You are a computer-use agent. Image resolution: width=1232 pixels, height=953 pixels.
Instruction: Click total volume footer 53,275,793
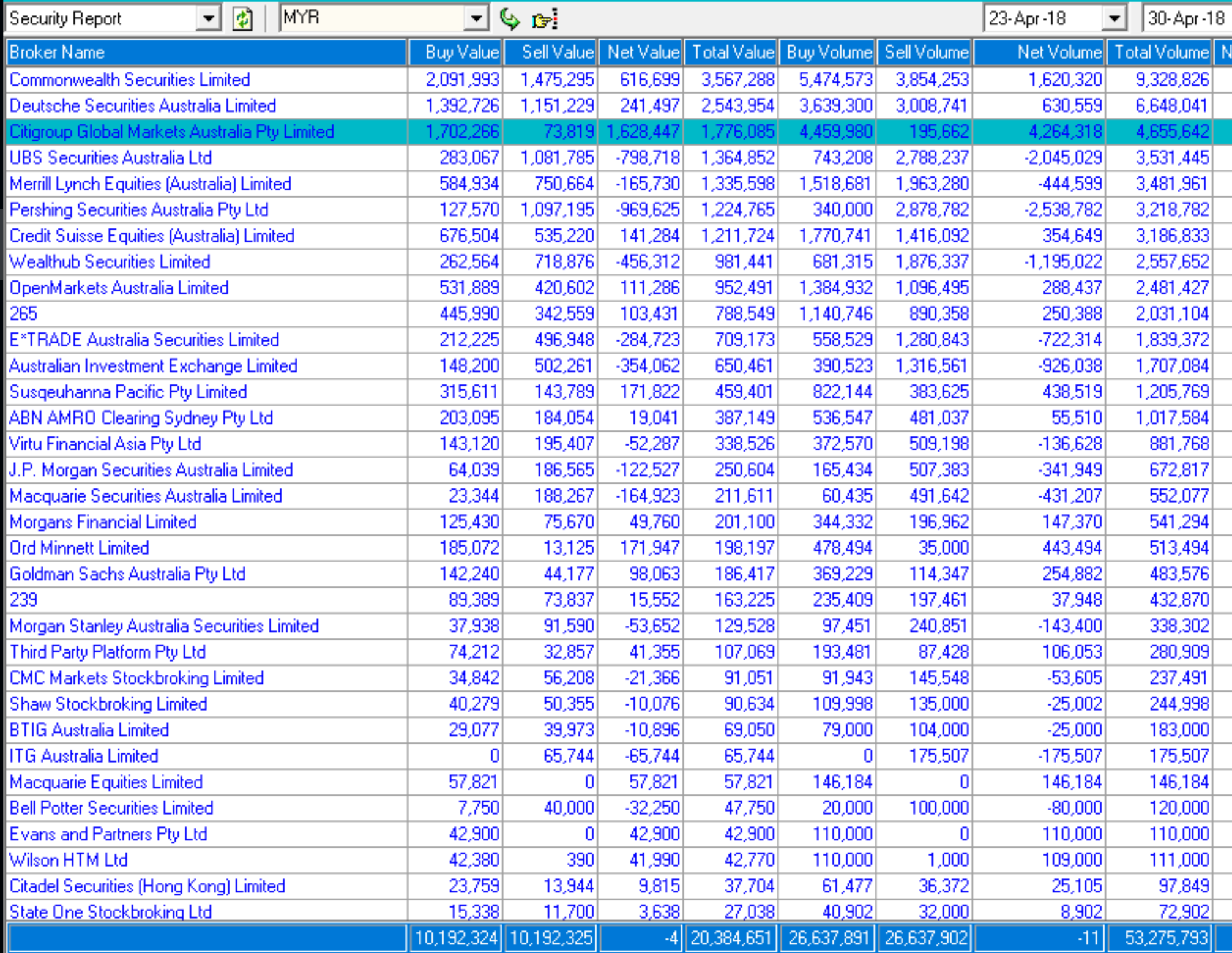coord(1160,938)
